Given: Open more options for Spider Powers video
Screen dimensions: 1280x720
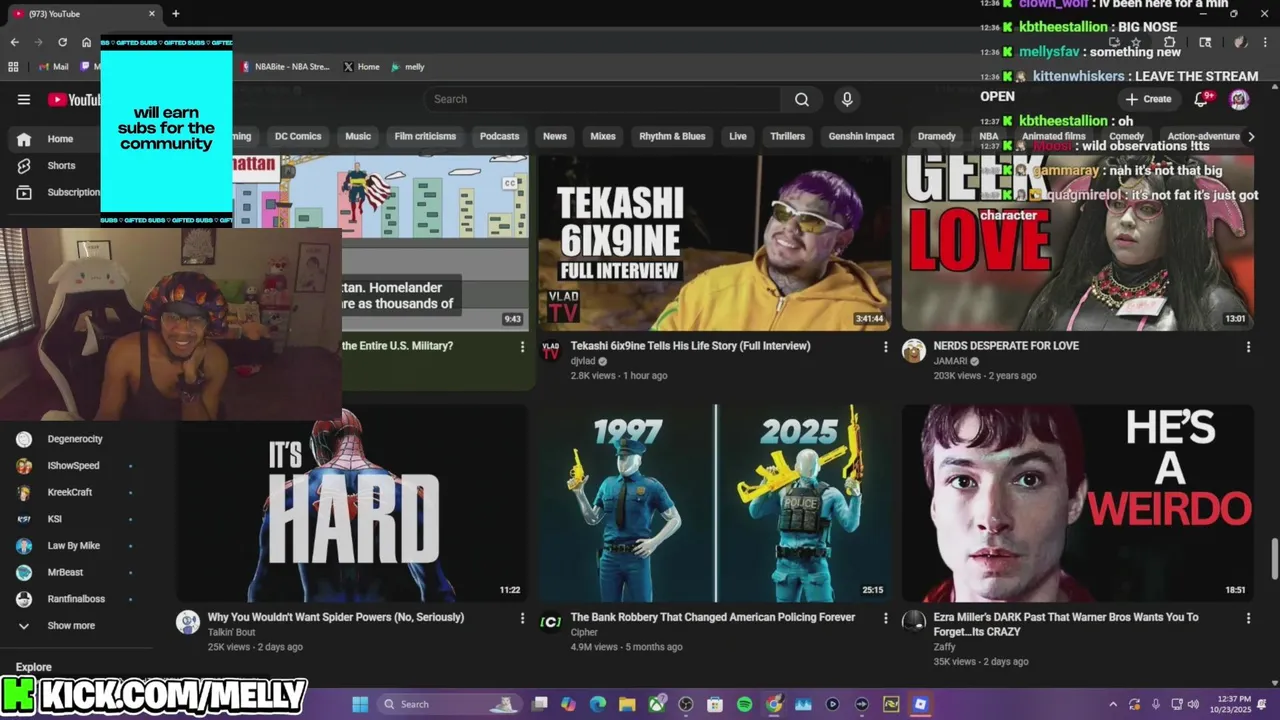Looking at the screenshot, I should (x=522, y=618).
